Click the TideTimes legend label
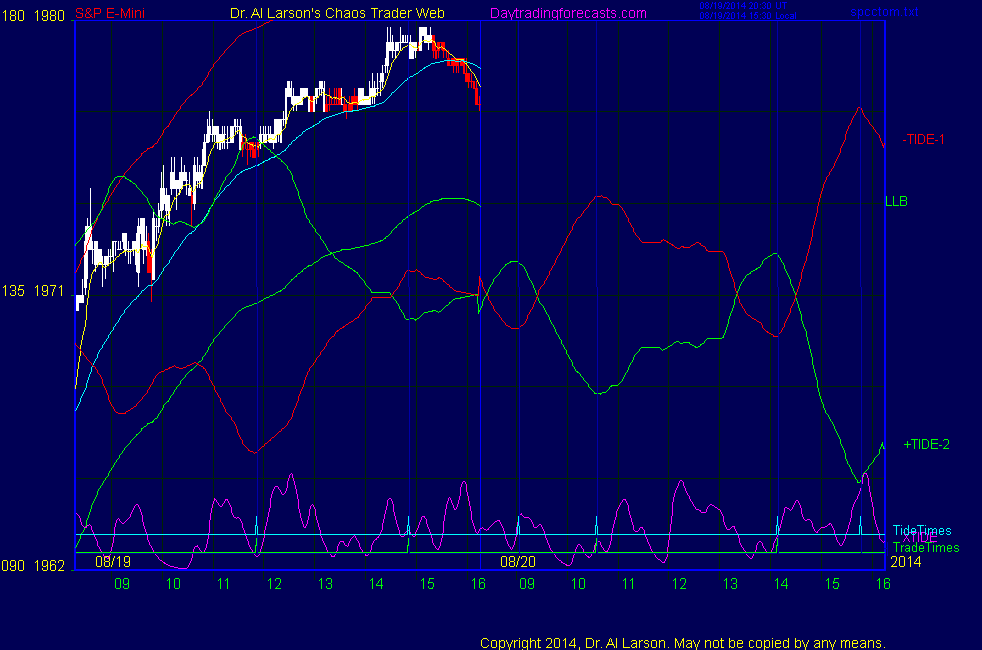The width and height of the screenshot is (982, 650). coord(921,530)
